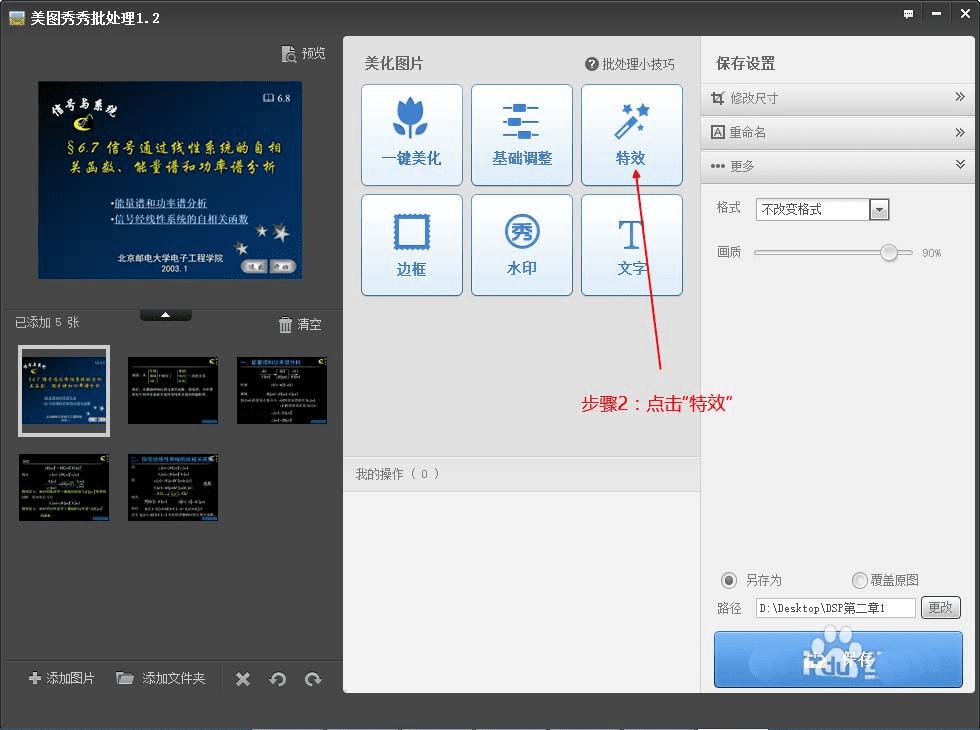Select the first thumbnail in the bottom row
The height and width of the screenshot is (730, 980).
(x=64, y=488)
